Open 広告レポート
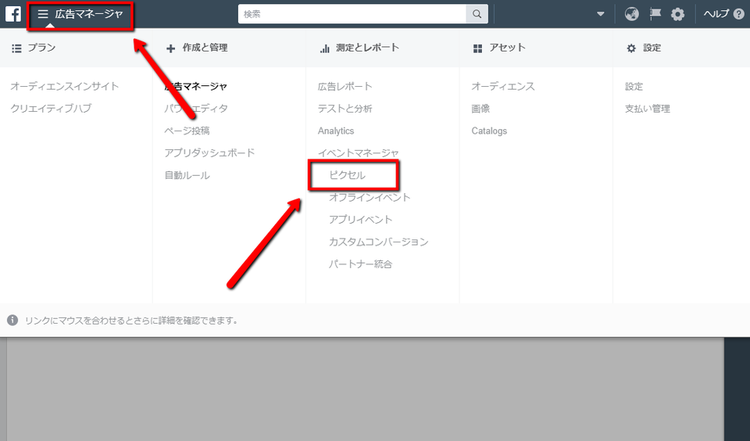 point(345,87)
